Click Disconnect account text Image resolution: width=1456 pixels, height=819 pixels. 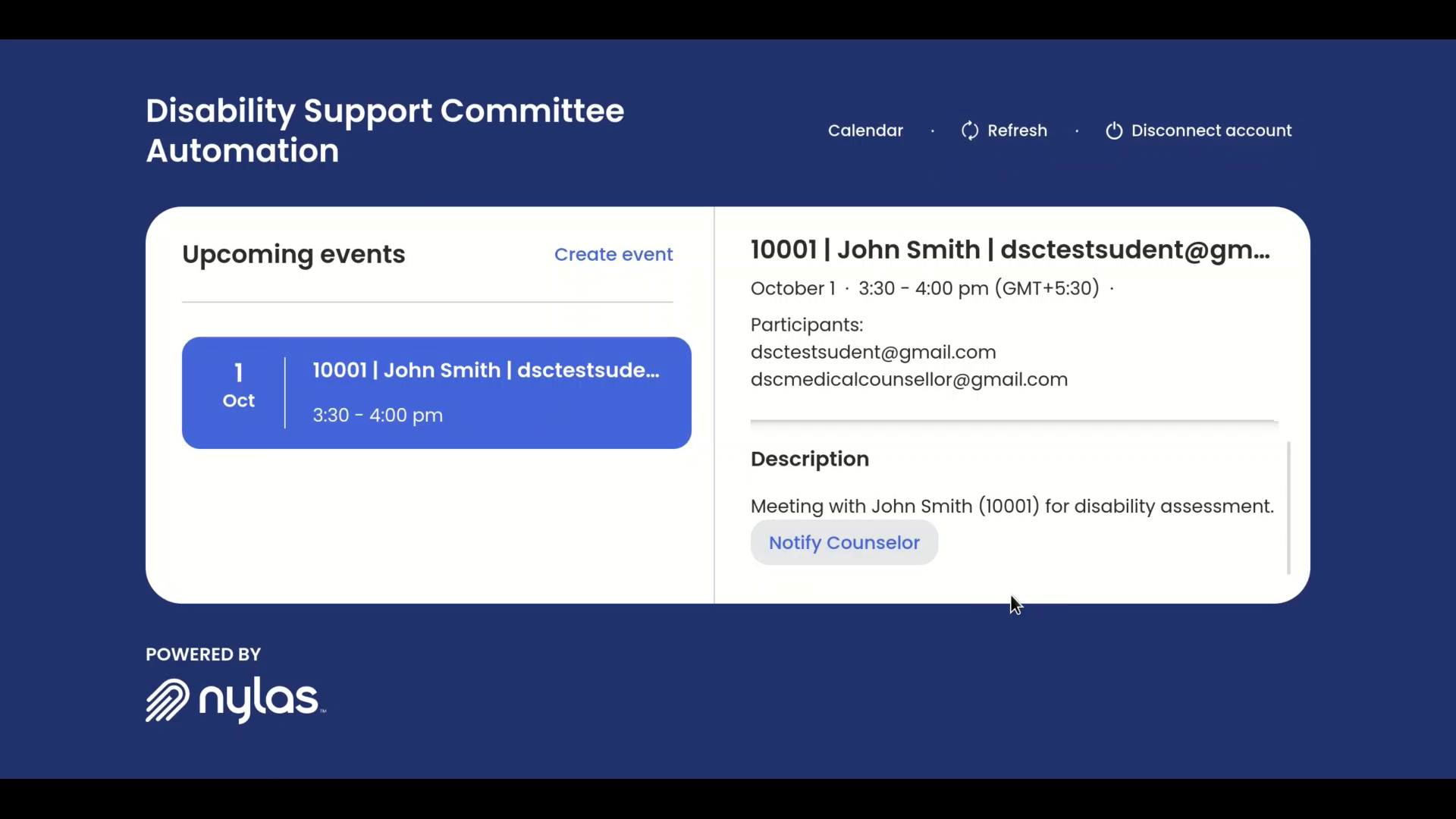pyautogui.click(x=1211, y=130)
